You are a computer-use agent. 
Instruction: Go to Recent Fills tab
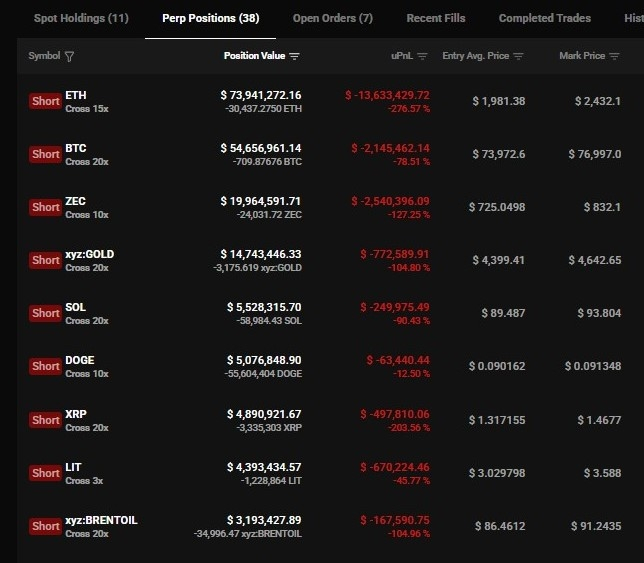[x=436, y=18]
